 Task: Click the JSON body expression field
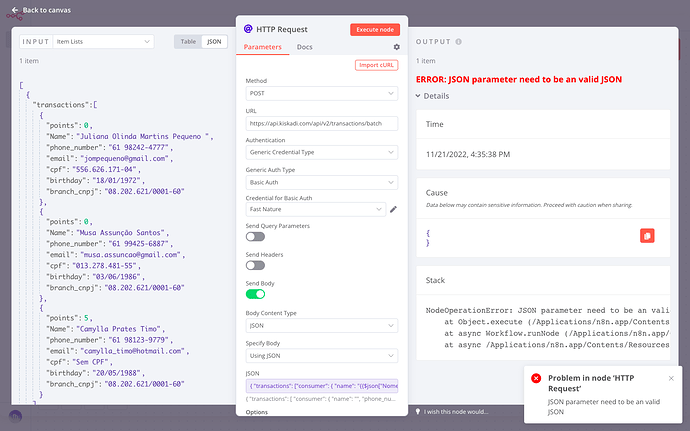(322, 386)
